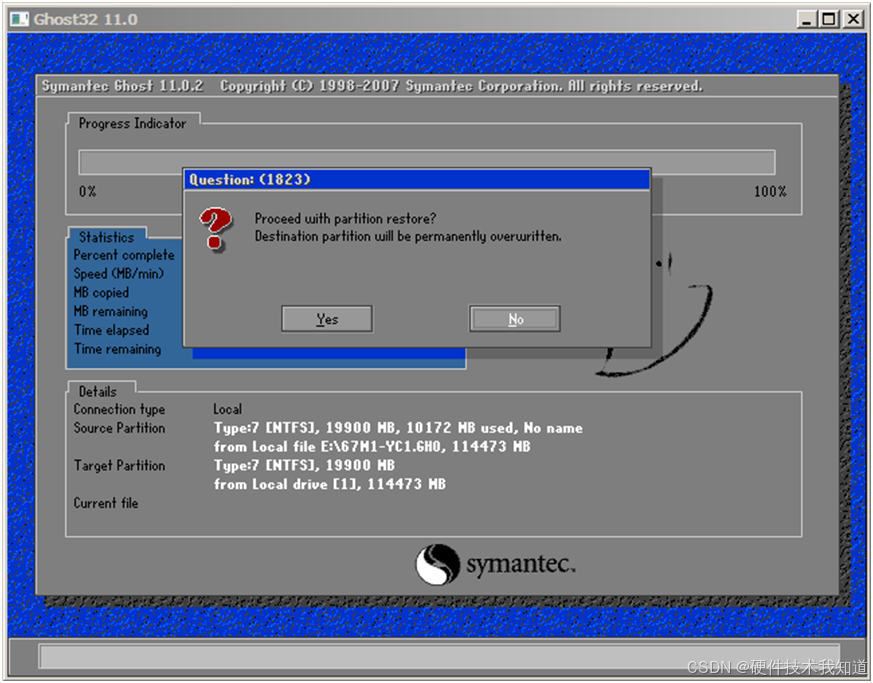Select the "Time elapsed" statistic label

pos(111,330)
